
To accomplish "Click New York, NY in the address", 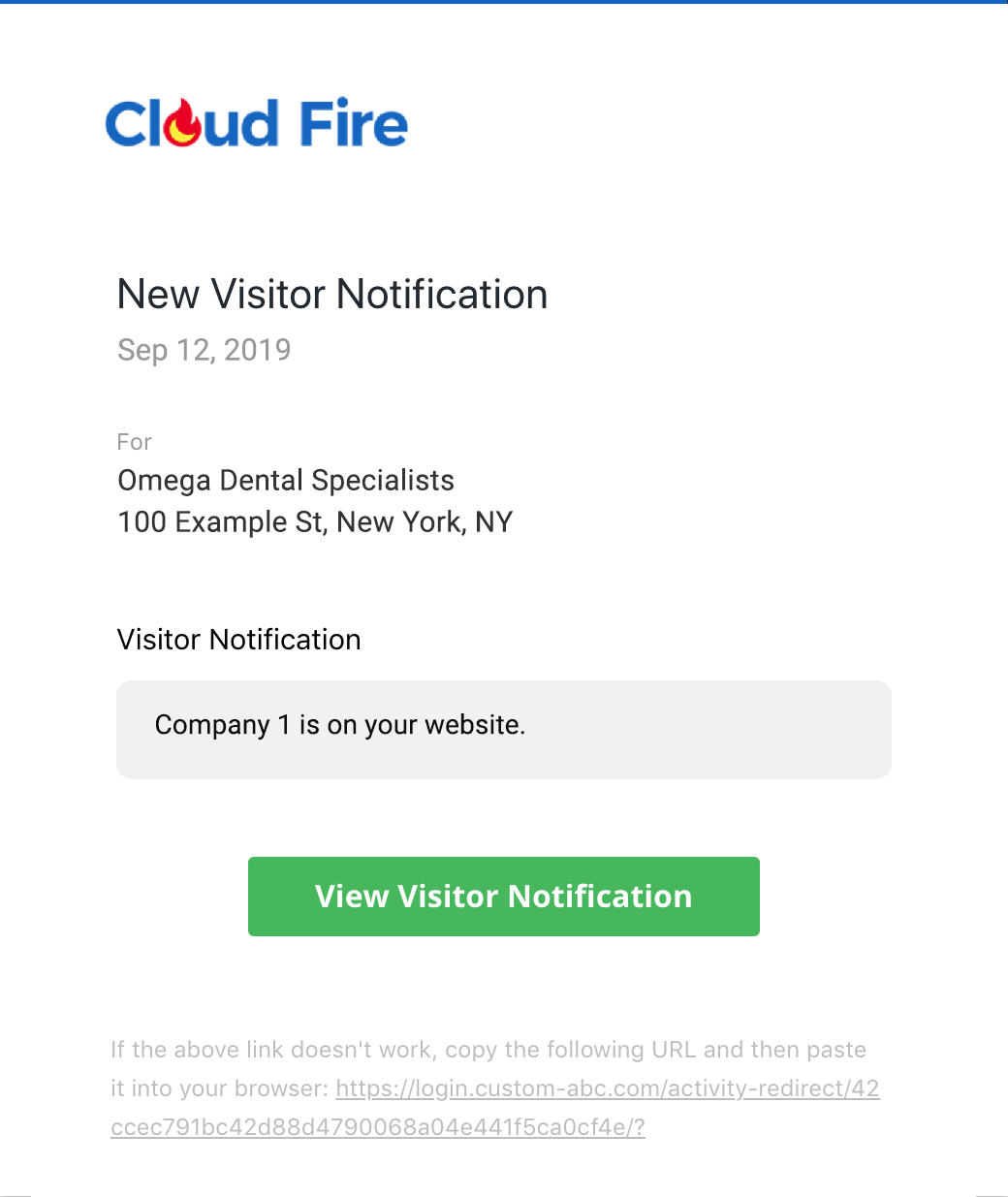I will pos(425,522).
